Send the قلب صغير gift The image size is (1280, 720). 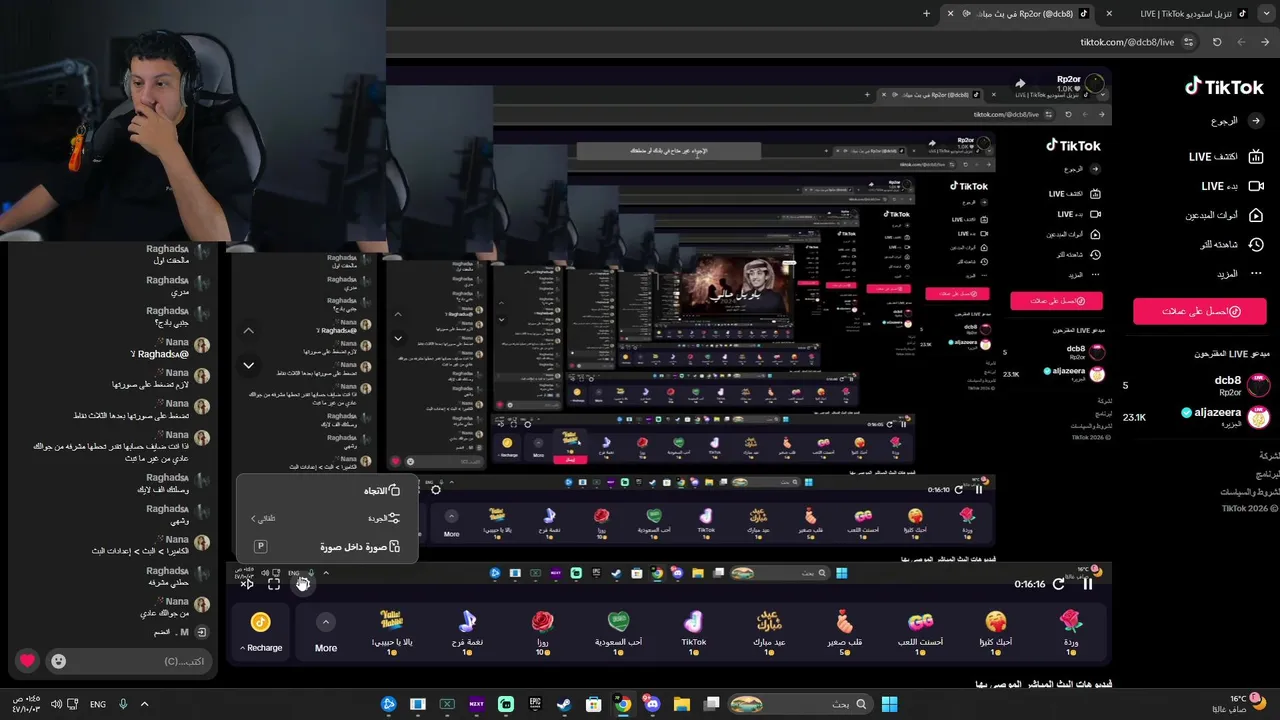point(845,632)
